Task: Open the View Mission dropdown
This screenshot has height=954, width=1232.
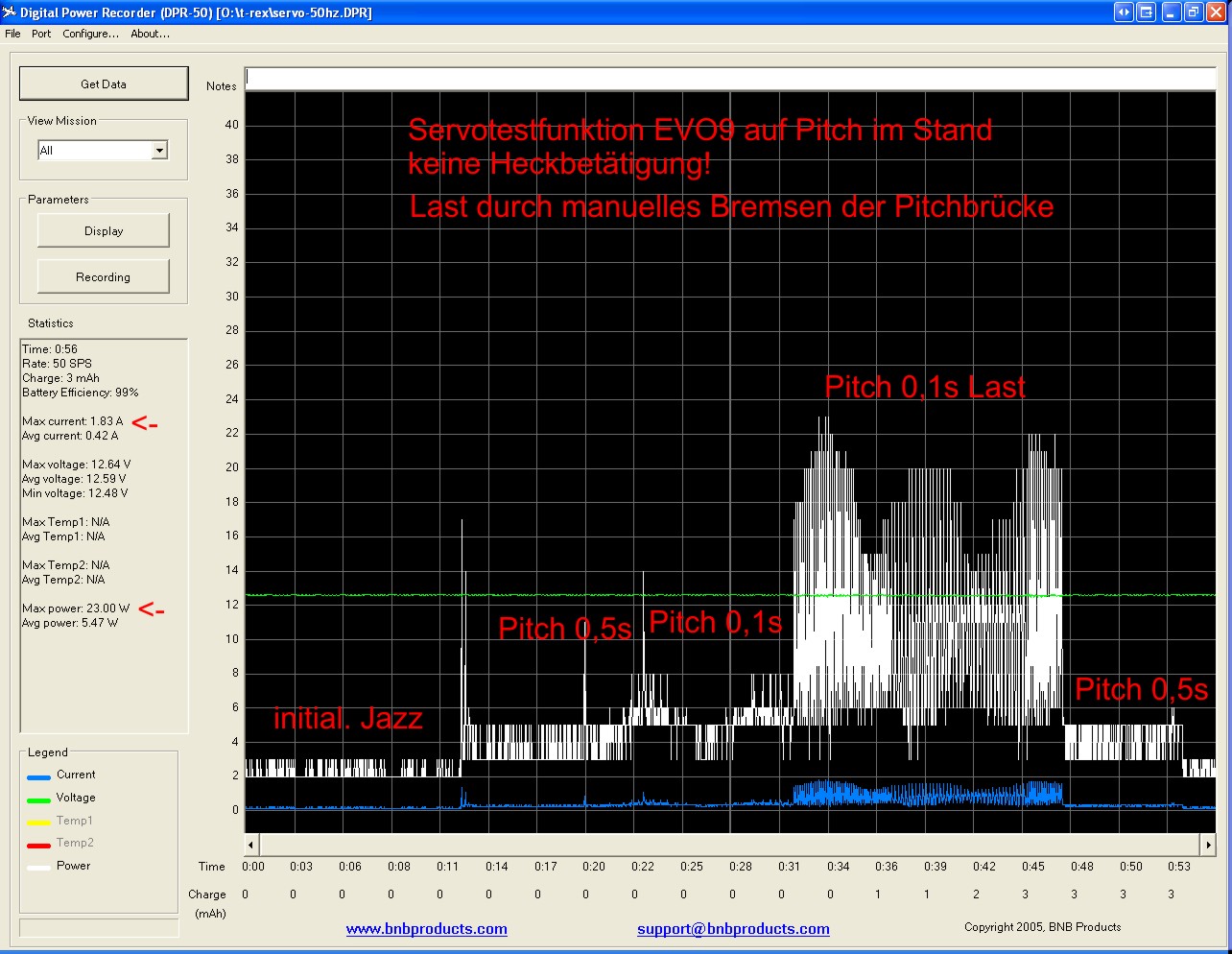Action: point(160,150)
